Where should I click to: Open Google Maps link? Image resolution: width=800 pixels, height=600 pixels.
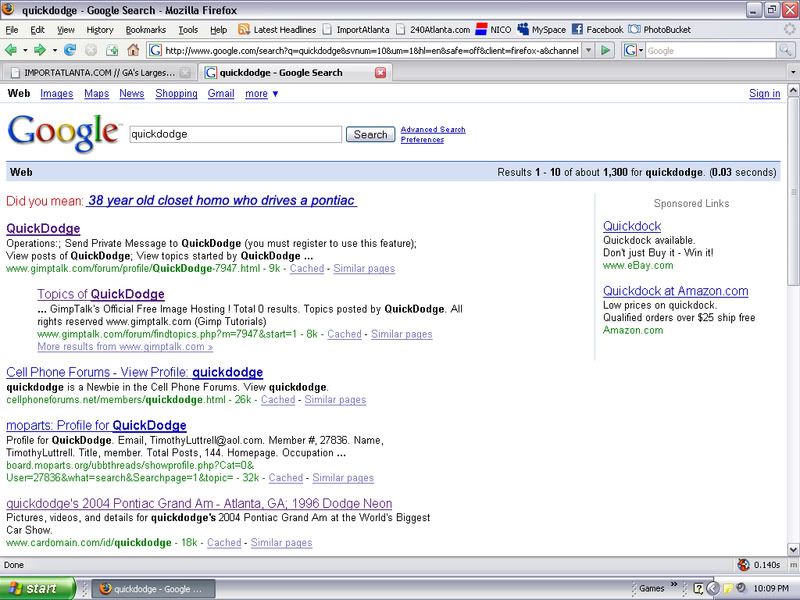point(96,93)
